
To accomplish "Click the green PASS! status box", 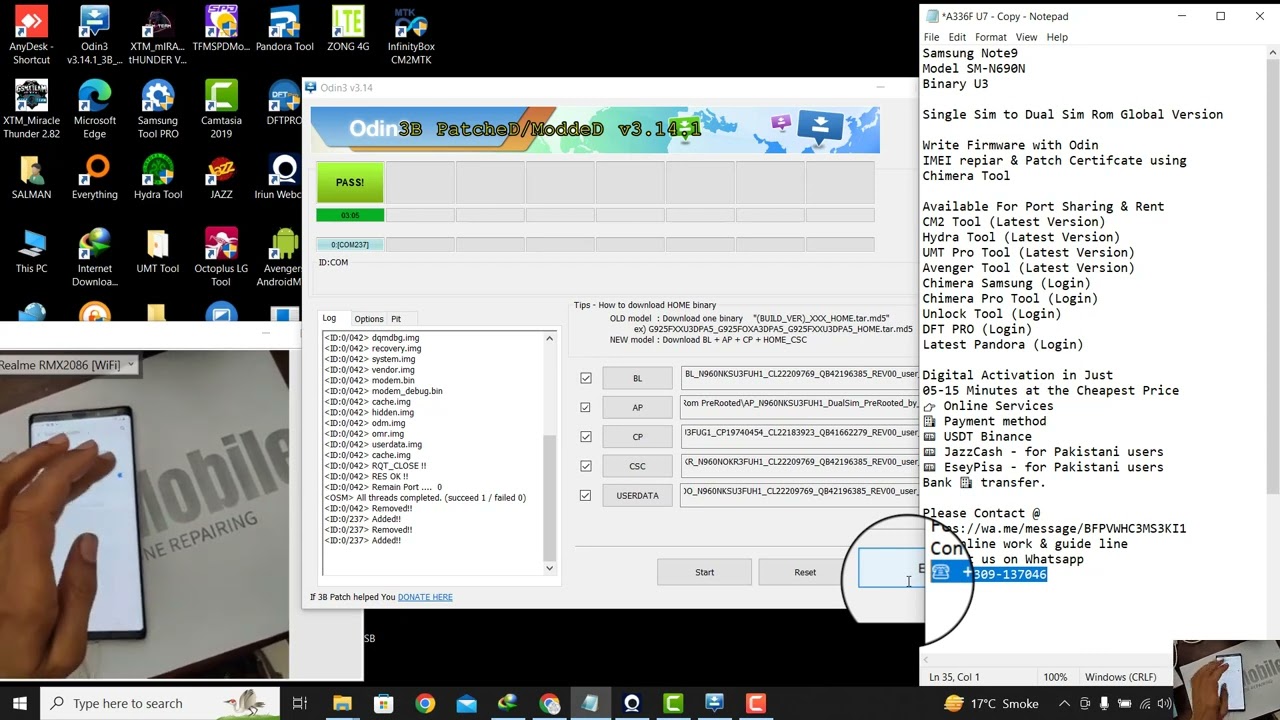I will click(350, 182).
